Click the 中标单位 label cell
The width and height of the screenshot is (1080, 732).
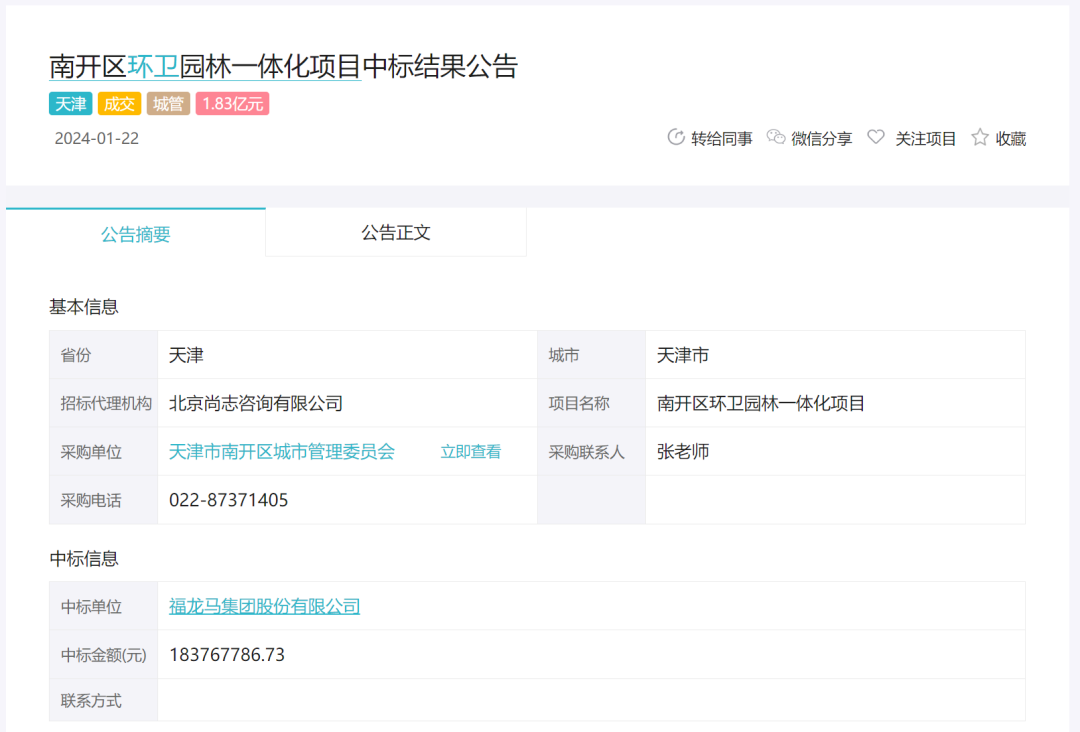pos(103,606)
